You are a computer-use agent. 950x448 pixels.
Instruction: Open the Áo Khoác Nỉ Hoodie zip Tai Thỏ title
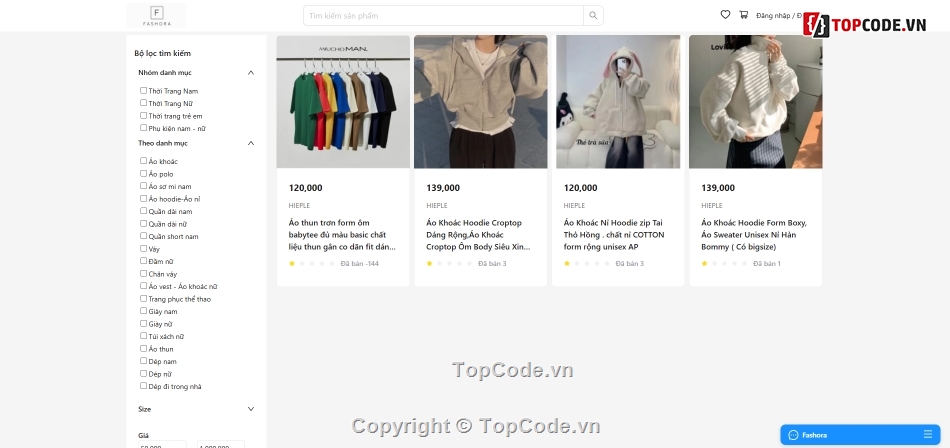click(614, 235)
